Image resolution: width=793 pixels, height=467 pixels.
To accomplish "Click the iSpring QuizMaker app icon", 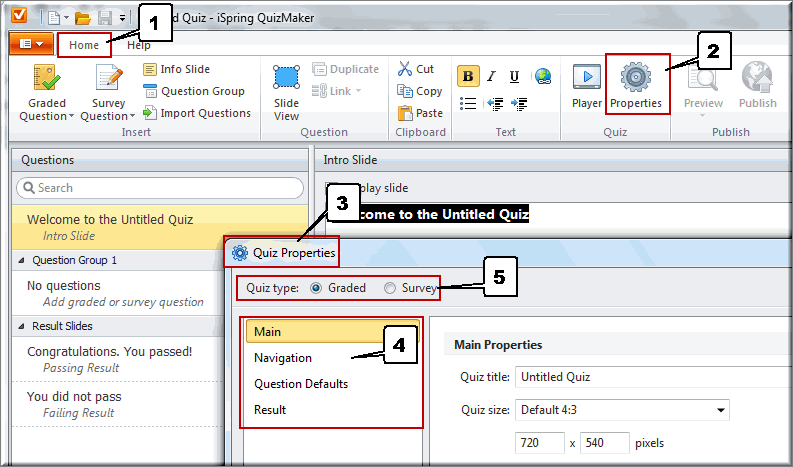I will coord(19,16).
